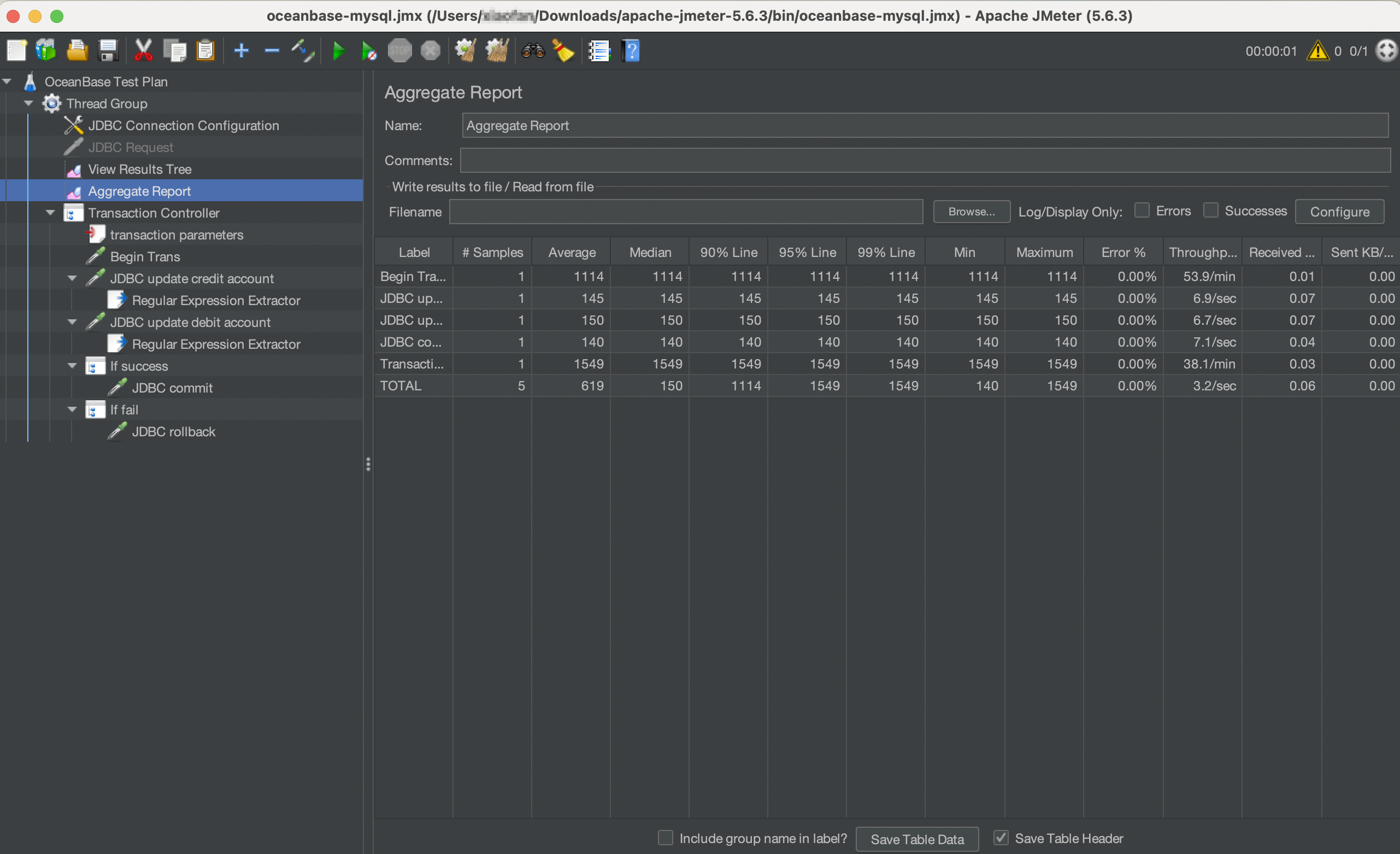This screenshot has height=854, width=1400.
Task: Click the Start no pauses icon
Action: click(x=369, y=51)
